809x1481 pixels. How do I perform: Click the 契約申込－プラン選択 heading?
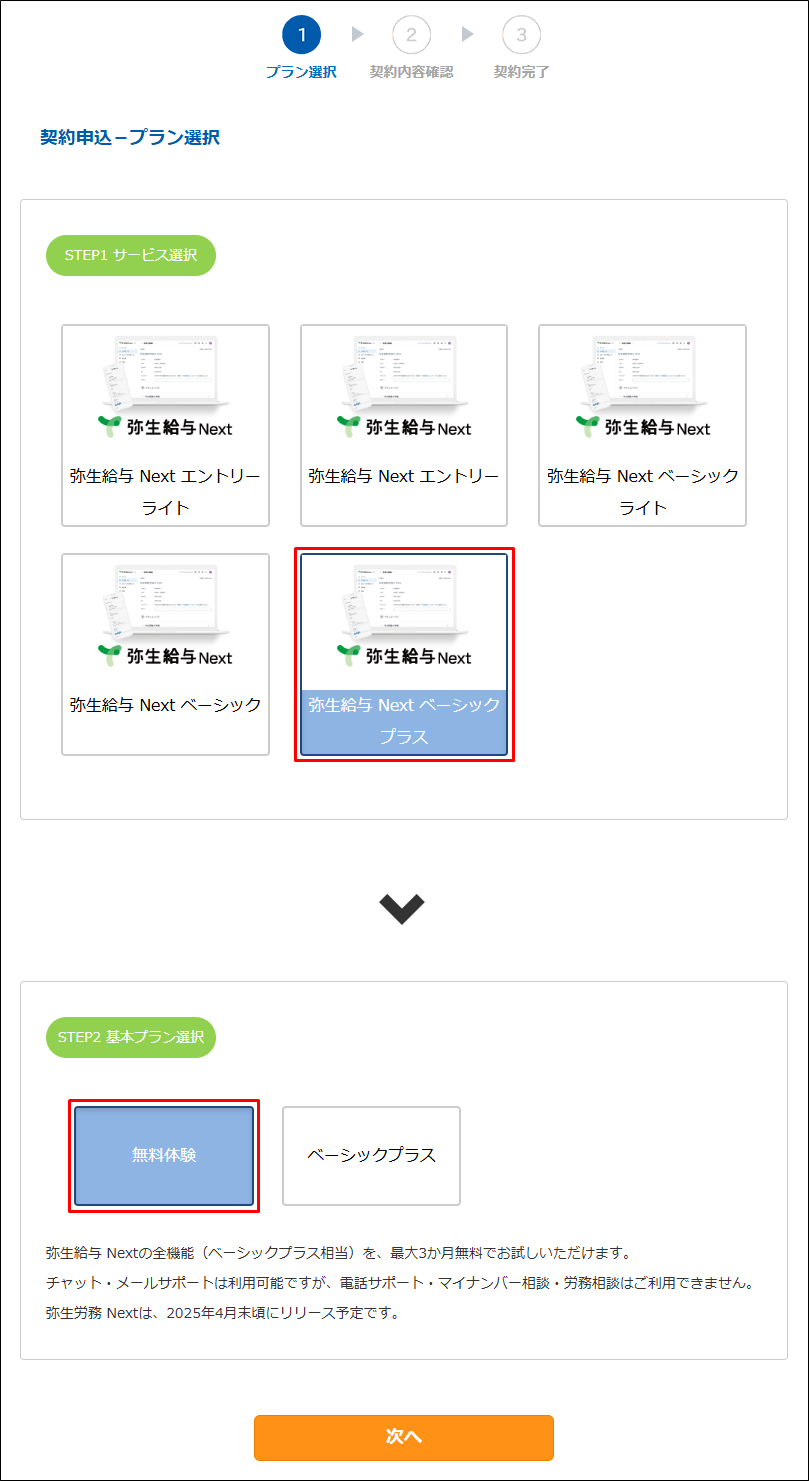click(x=130, y=138)
